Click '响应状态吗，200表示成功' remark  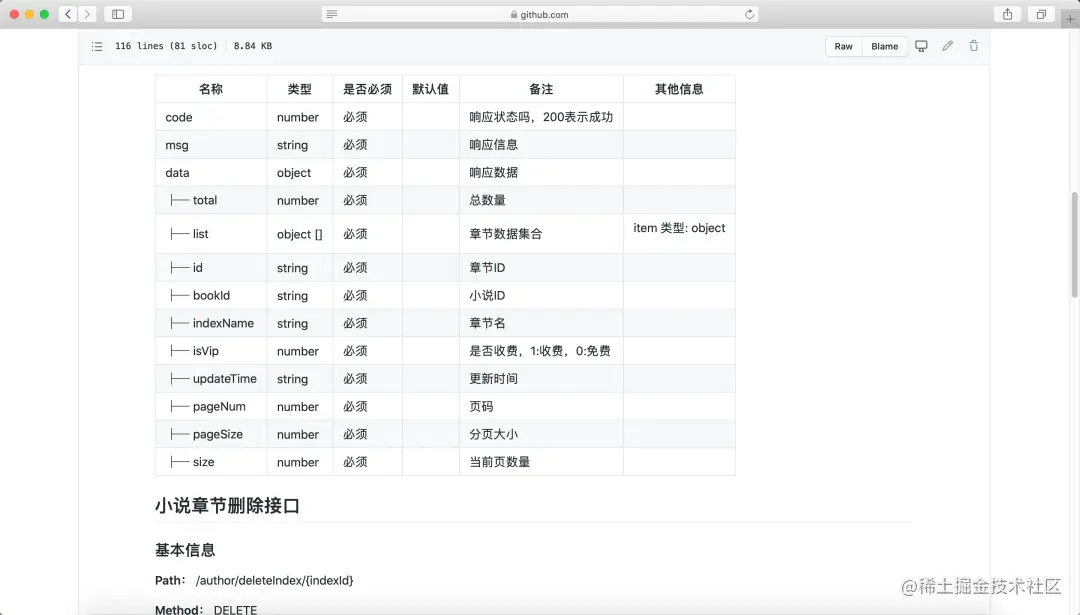tap(541, 117)
